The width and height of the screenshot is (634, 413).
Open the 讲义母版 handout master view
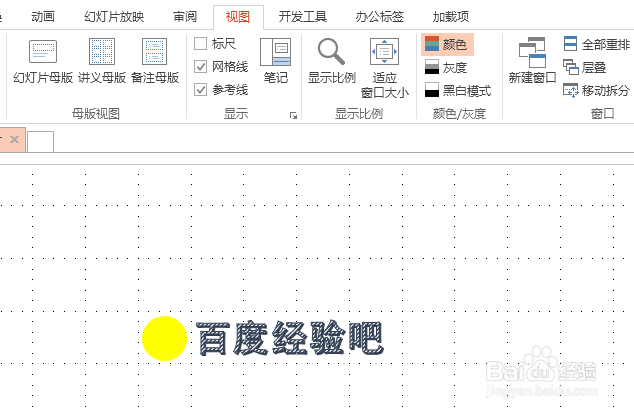click(x=102, y=61)
